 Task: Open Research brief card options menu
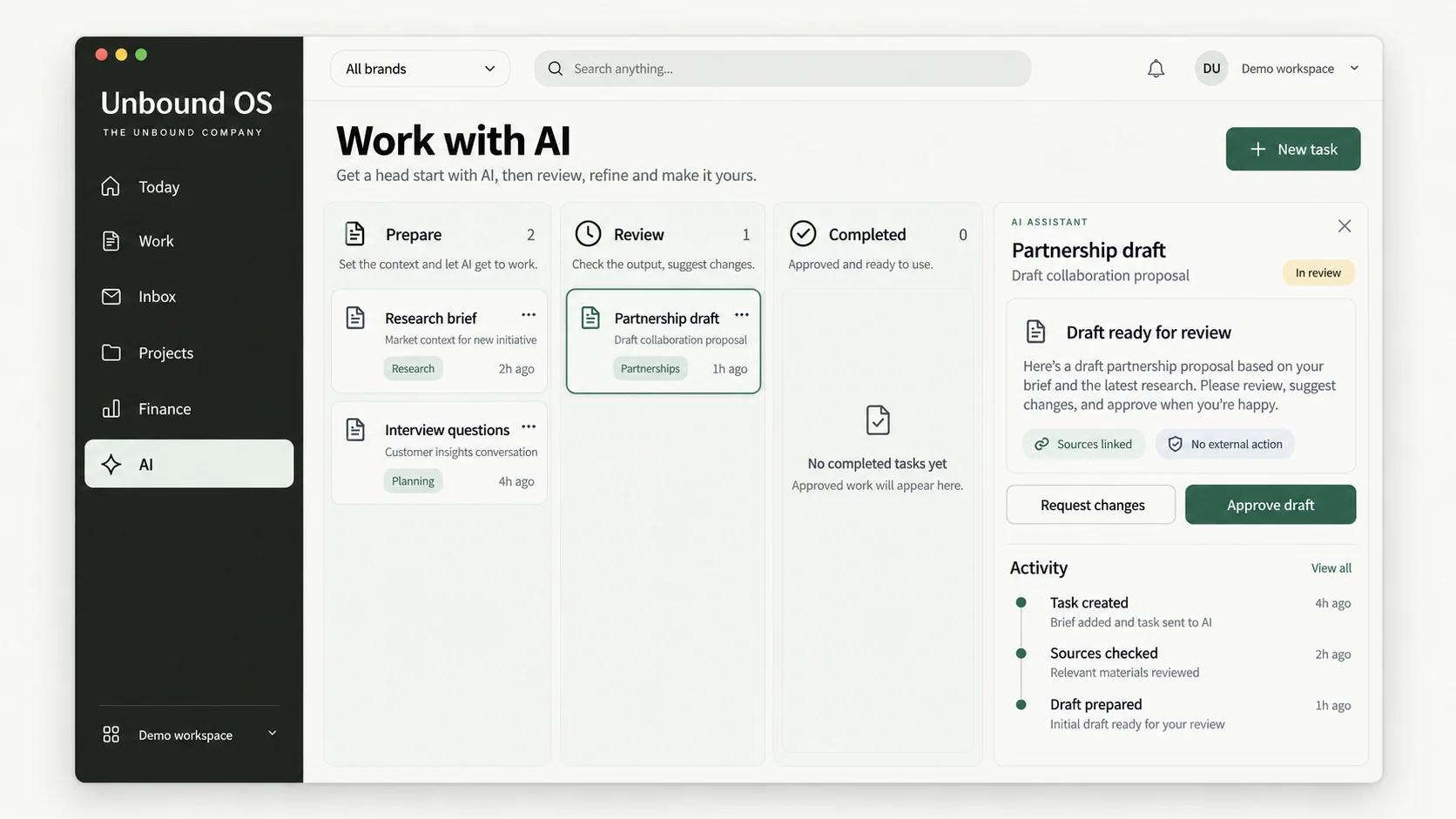(x=529, y=315)
